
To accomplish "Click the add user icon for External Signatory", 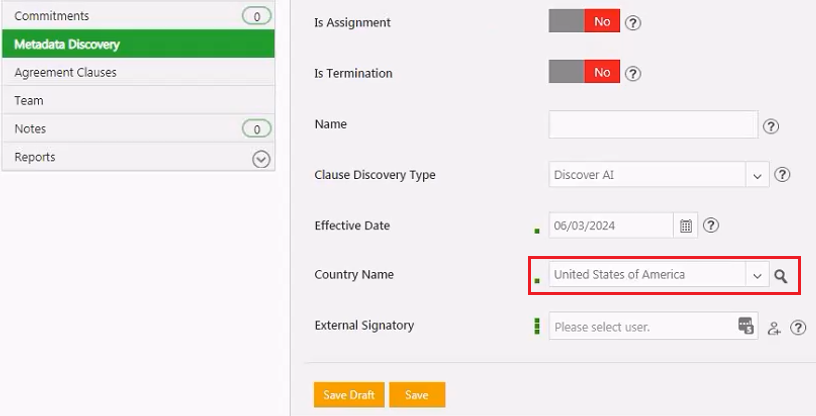I will click(x=773, y=328).
